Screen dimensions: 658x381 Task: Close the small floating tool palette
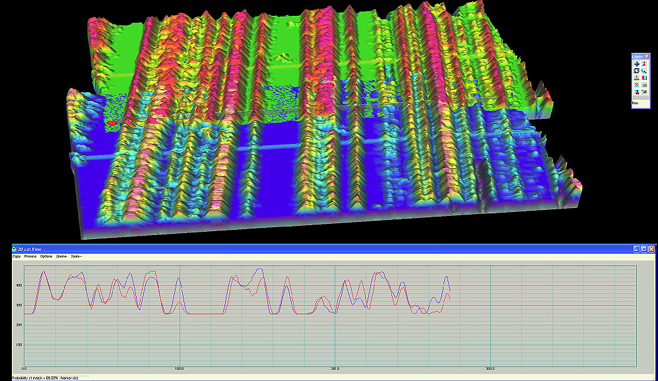(x=647, y=56)
